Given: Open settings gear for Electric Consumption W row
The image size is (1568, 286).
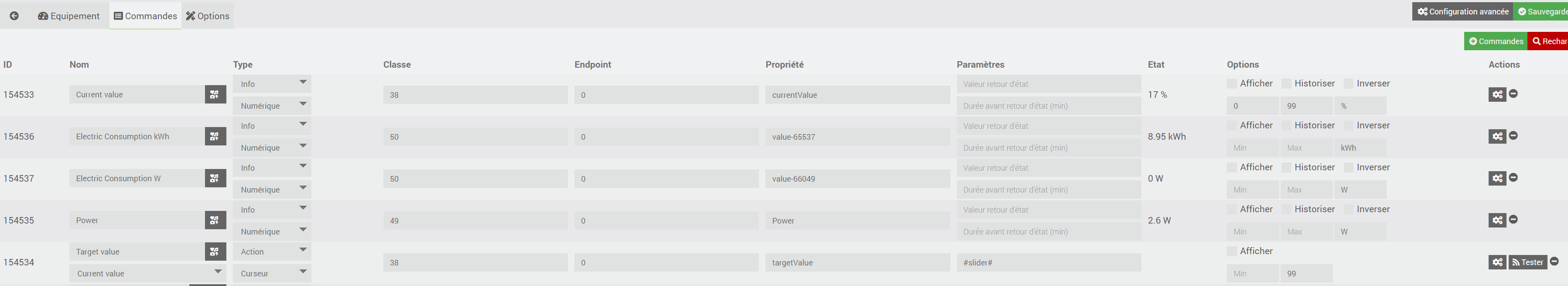Looking at the screenshot, I should pos(1497,179).
